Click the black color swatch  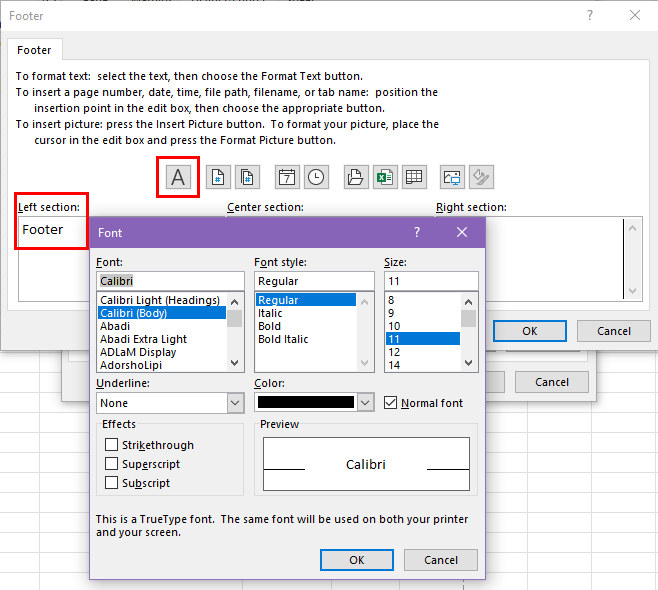pos(306,402)
